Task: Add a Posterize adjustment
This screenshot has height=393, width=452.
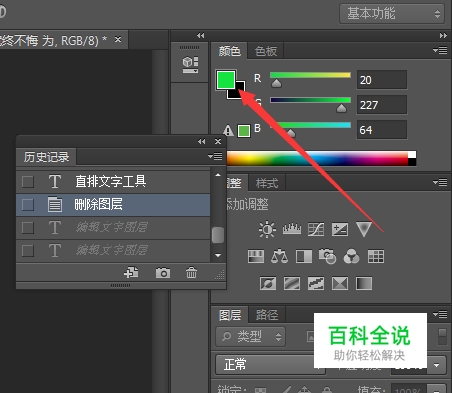Action: pos(292,284)
